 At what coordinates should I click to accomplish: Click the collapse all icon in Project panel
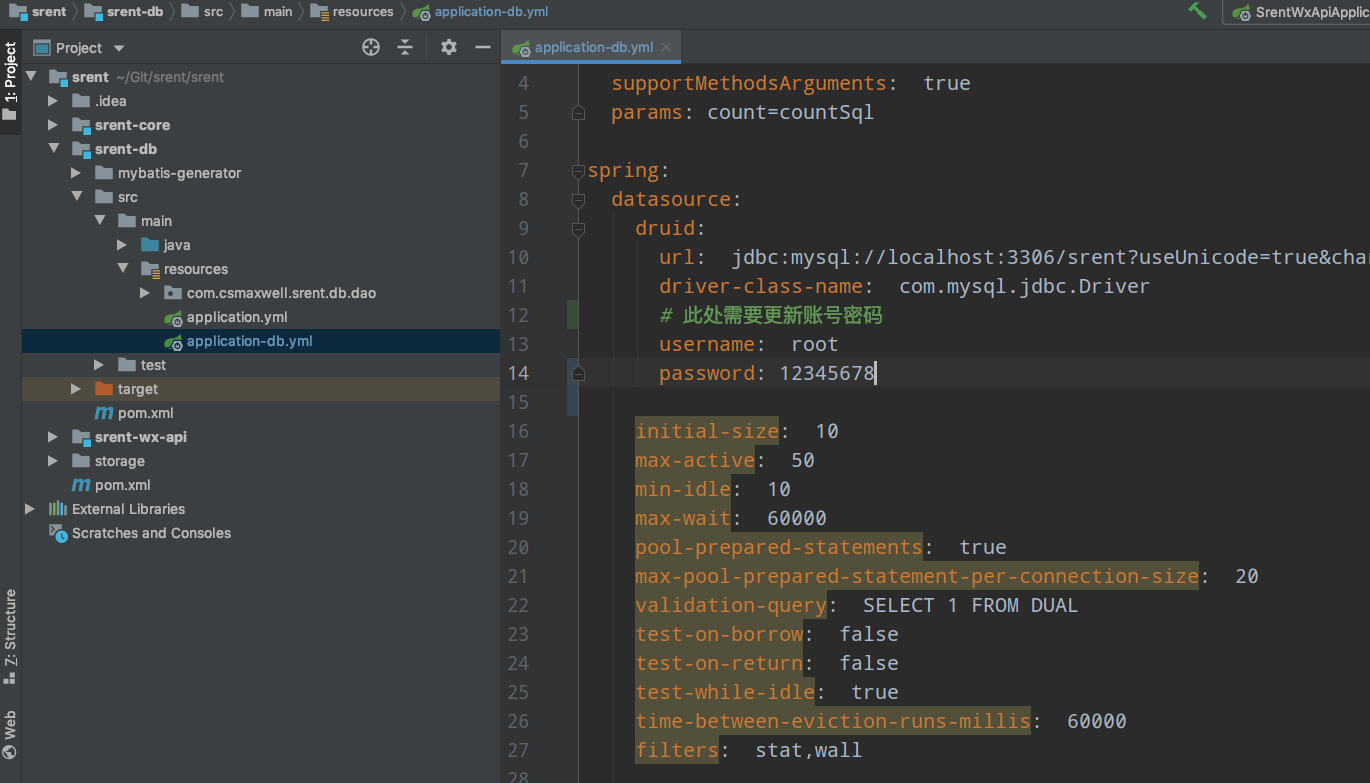405,47
